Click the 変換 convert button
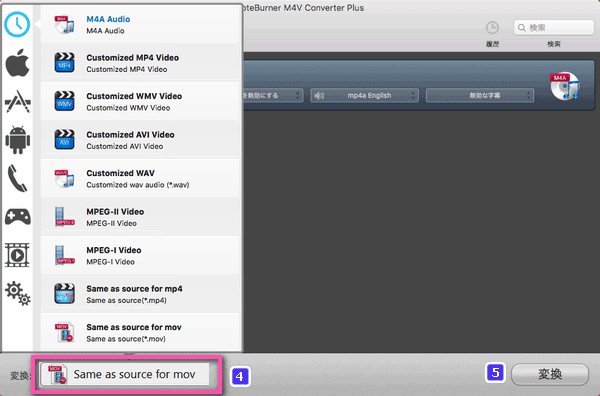Screen dimensions: 600x396 [550, 374]
